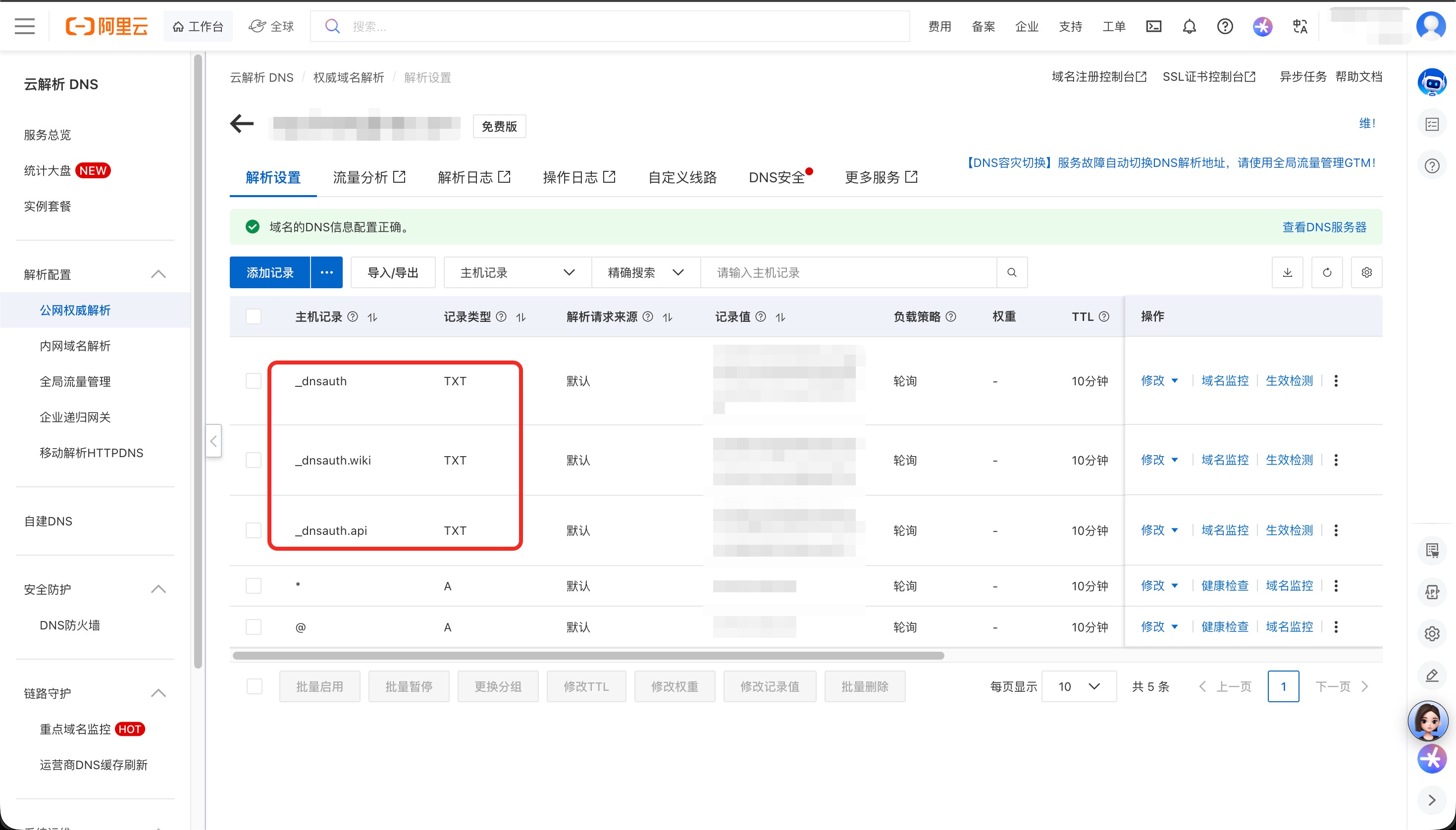Click the refresh records icon
Viewport: 1456px width, 830px height.
(1327, 272)
